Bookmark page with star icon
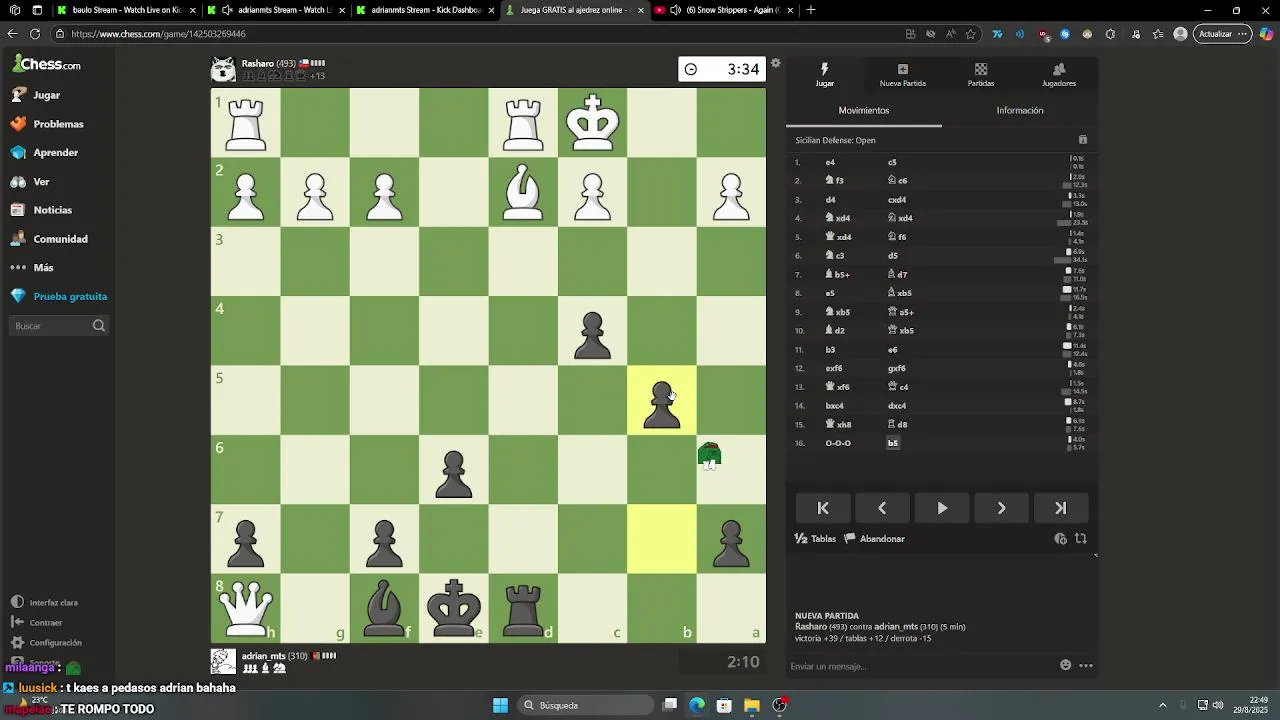The image size is (1280, 720). tap(970, 34)
